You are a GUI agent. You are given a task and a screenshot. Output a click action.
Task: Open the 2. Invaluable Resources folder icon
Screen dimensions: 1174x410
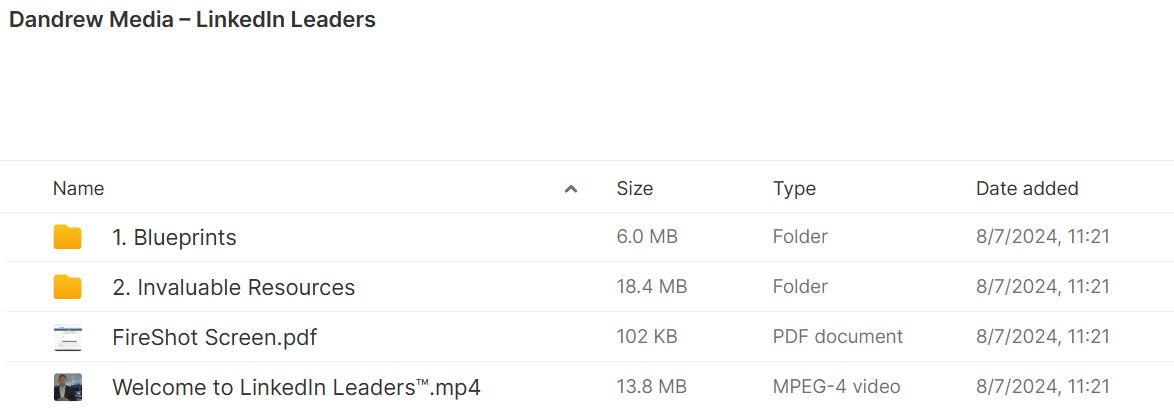[67, 287]
